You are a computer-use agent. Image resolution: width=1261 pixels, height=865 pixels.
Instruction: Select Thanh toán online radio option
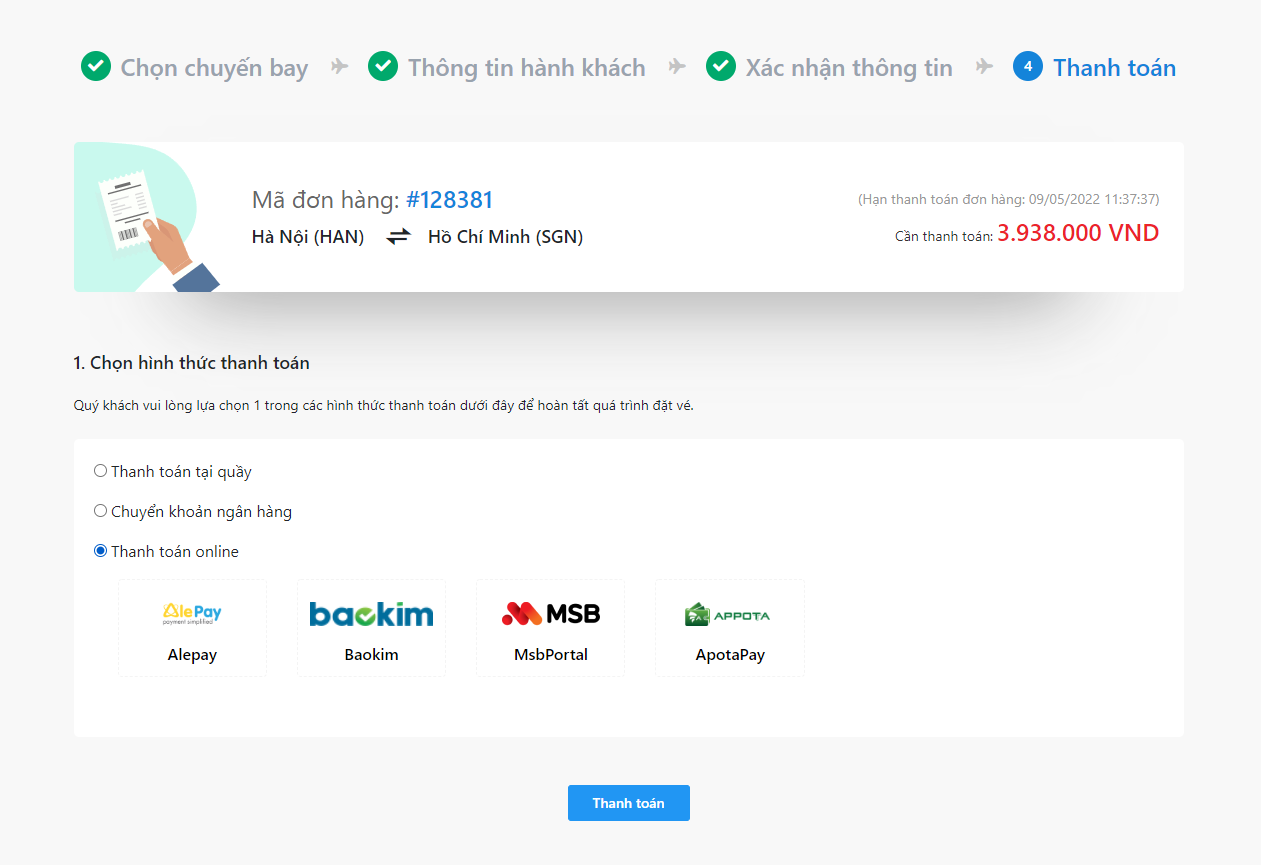pos(100,551)
